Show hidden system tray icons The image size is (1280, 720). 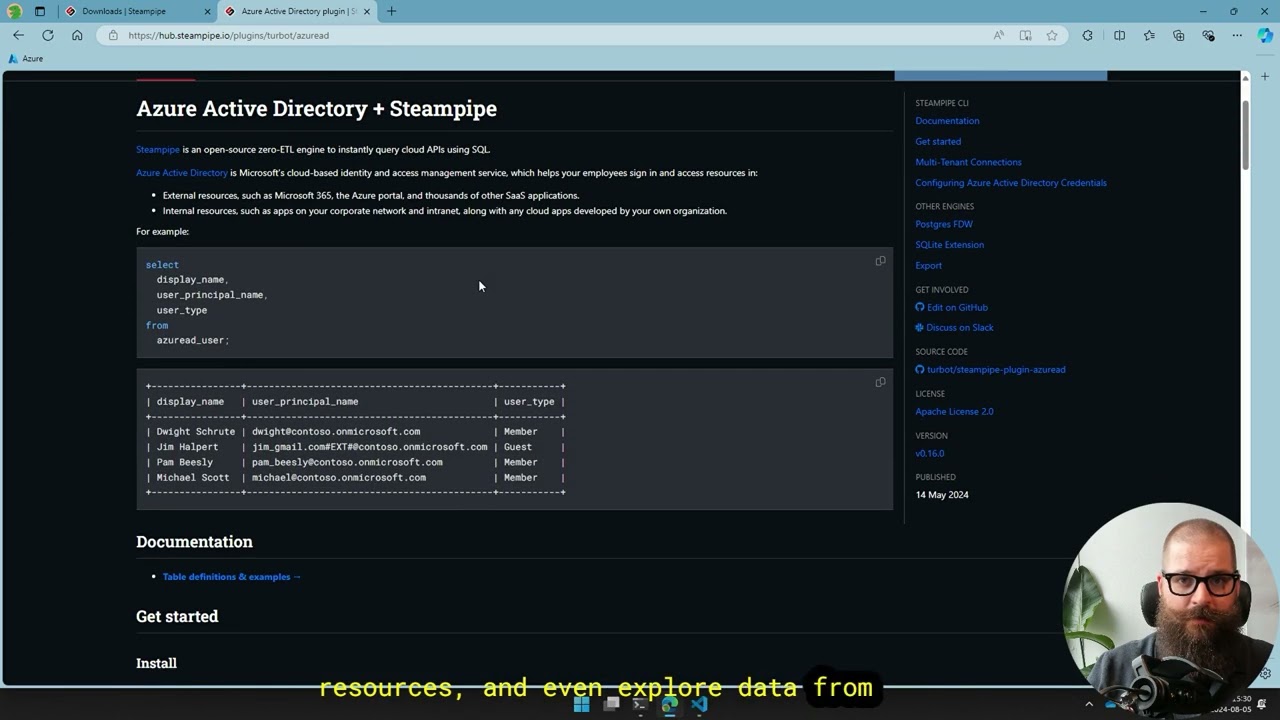point(1089,704)
